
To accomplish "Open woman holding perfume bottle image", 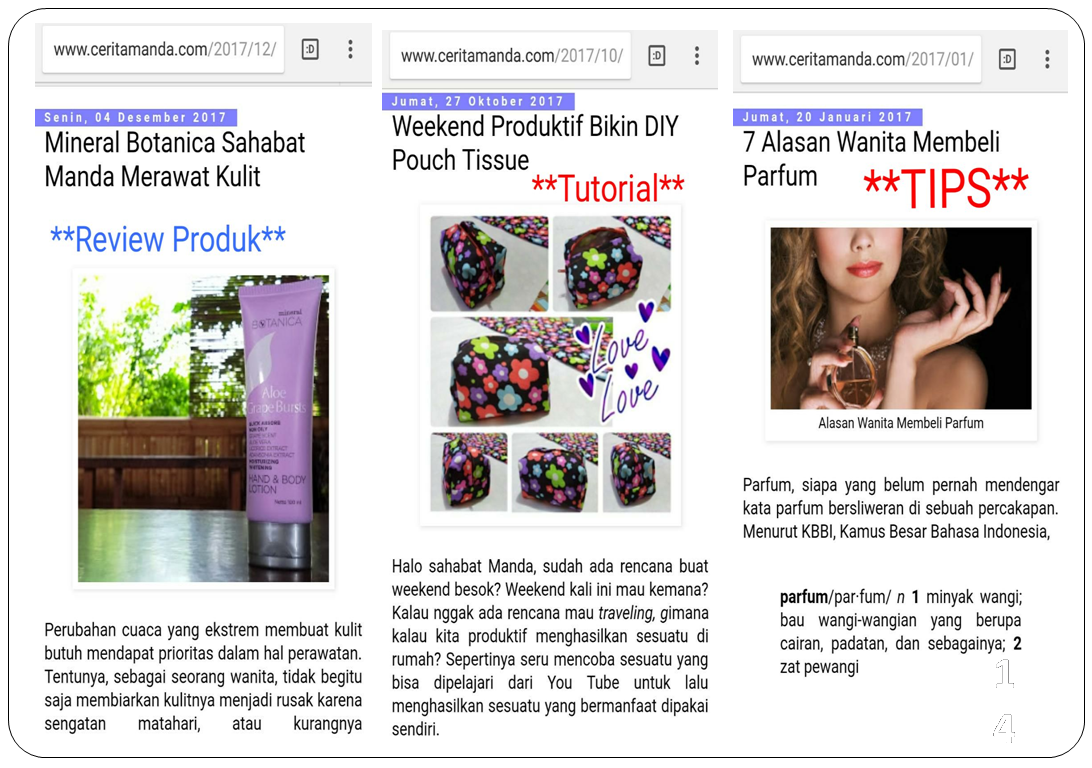I will (x=900, y=318).
